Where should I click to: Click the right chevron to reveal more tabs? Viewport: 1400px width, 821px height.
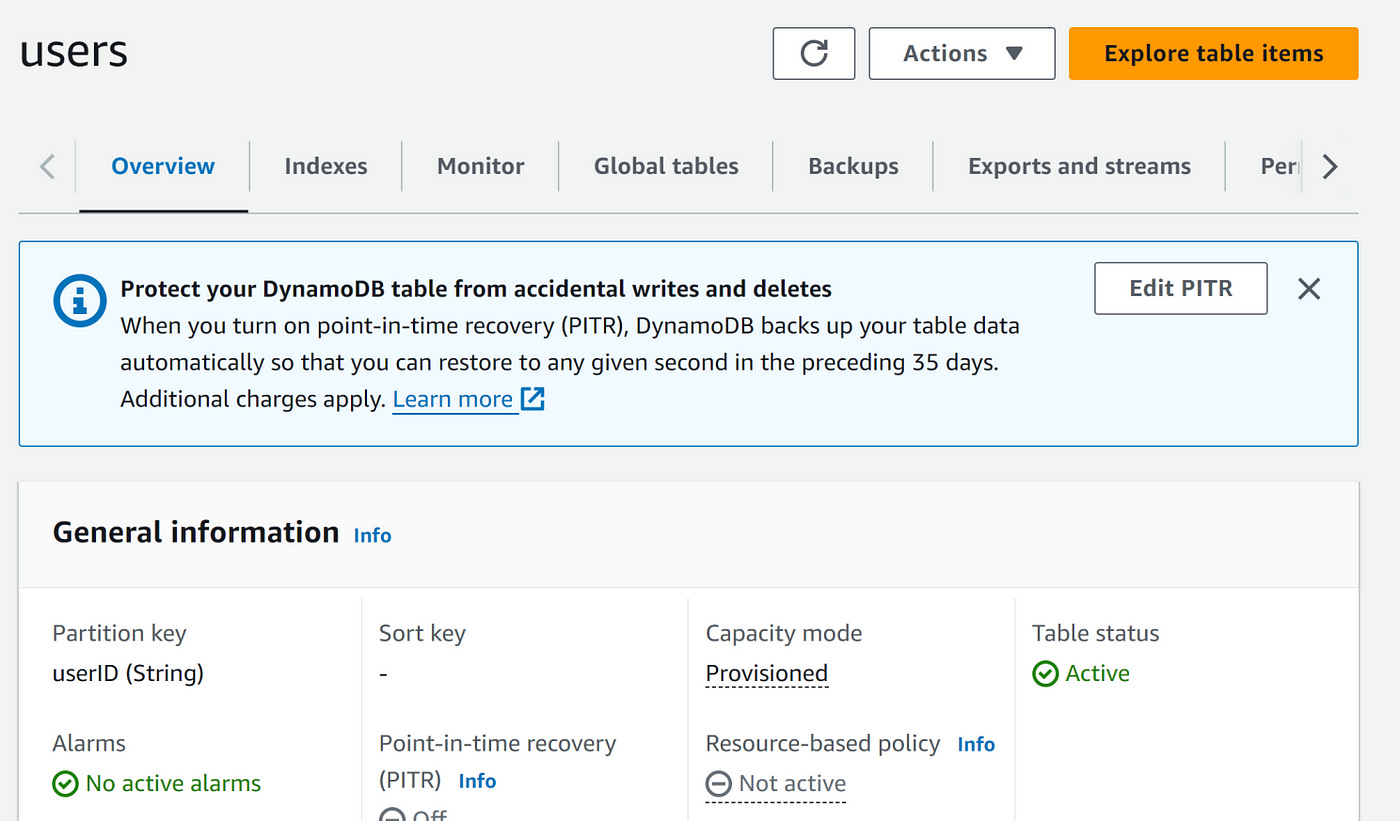[x=1330, y=166]
